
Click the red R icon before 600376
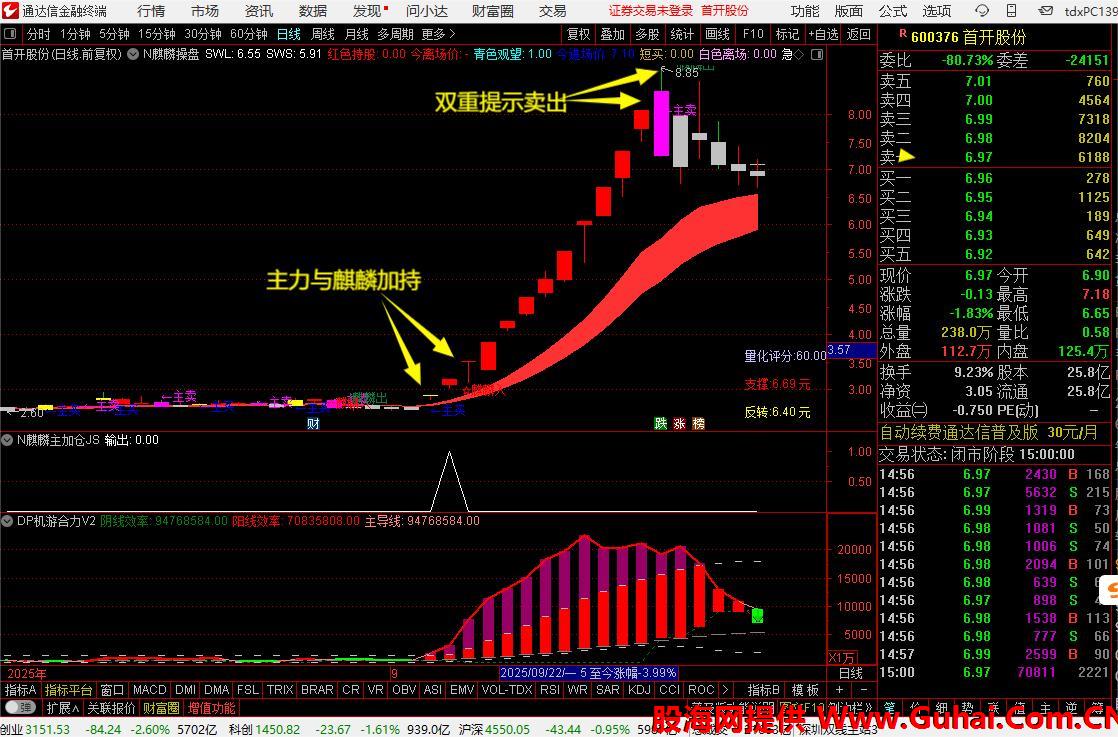pyautogui.click(x=903, y=34)
